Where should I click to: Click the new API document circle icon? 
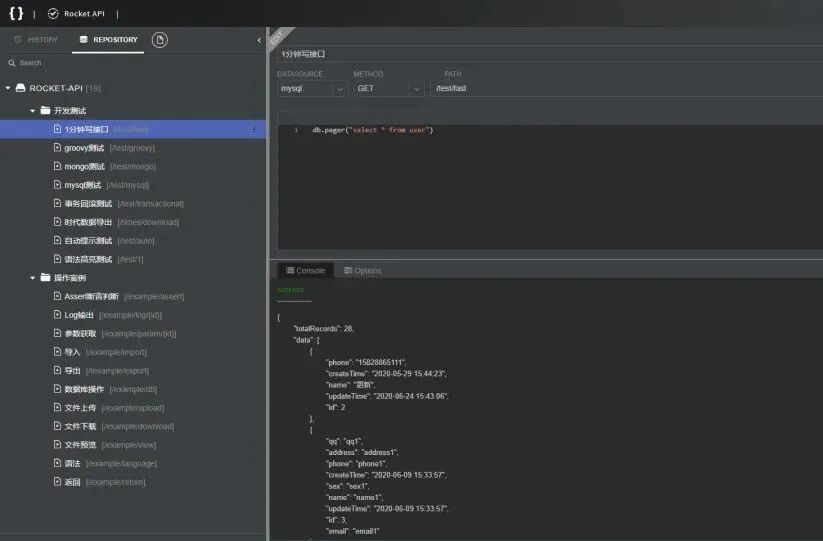[160, 40]
